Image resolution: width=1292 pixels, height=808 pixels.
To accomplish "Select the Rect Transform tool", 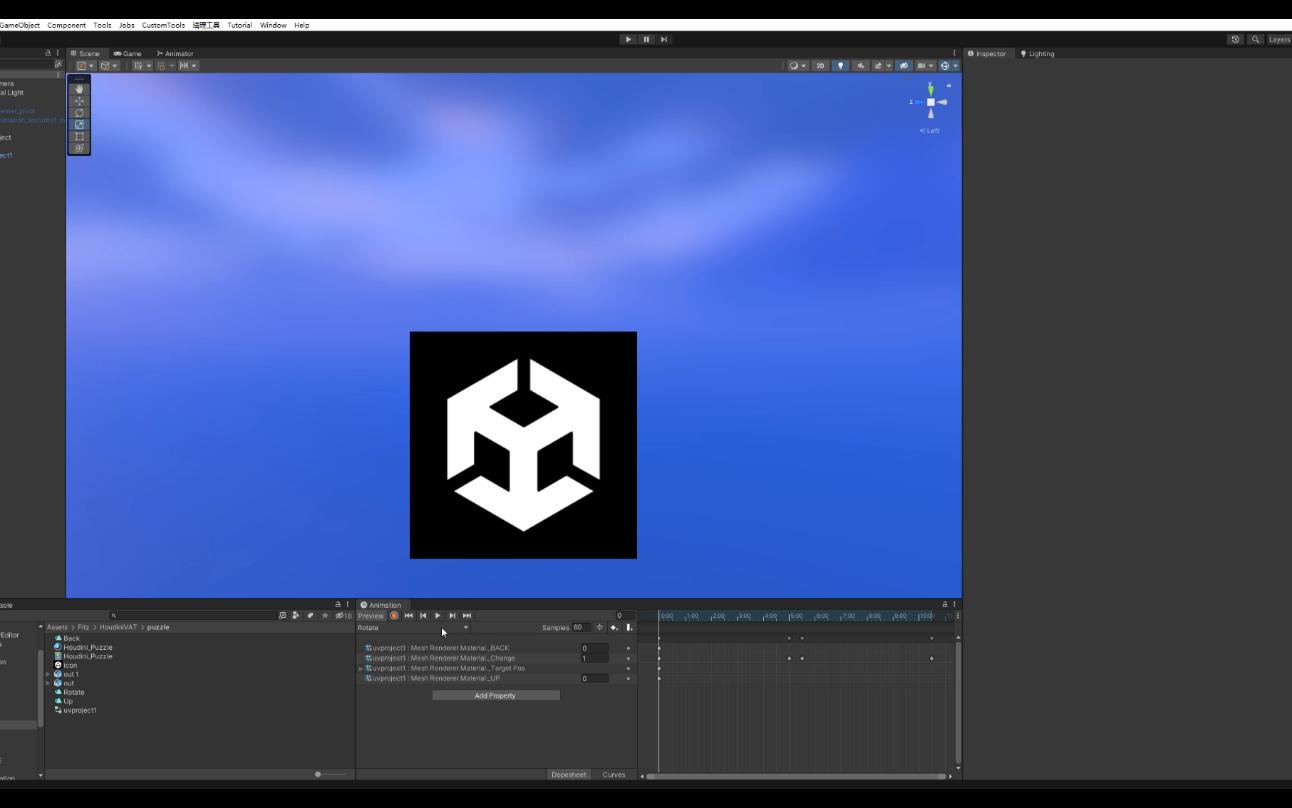I will tap(78, 136).
